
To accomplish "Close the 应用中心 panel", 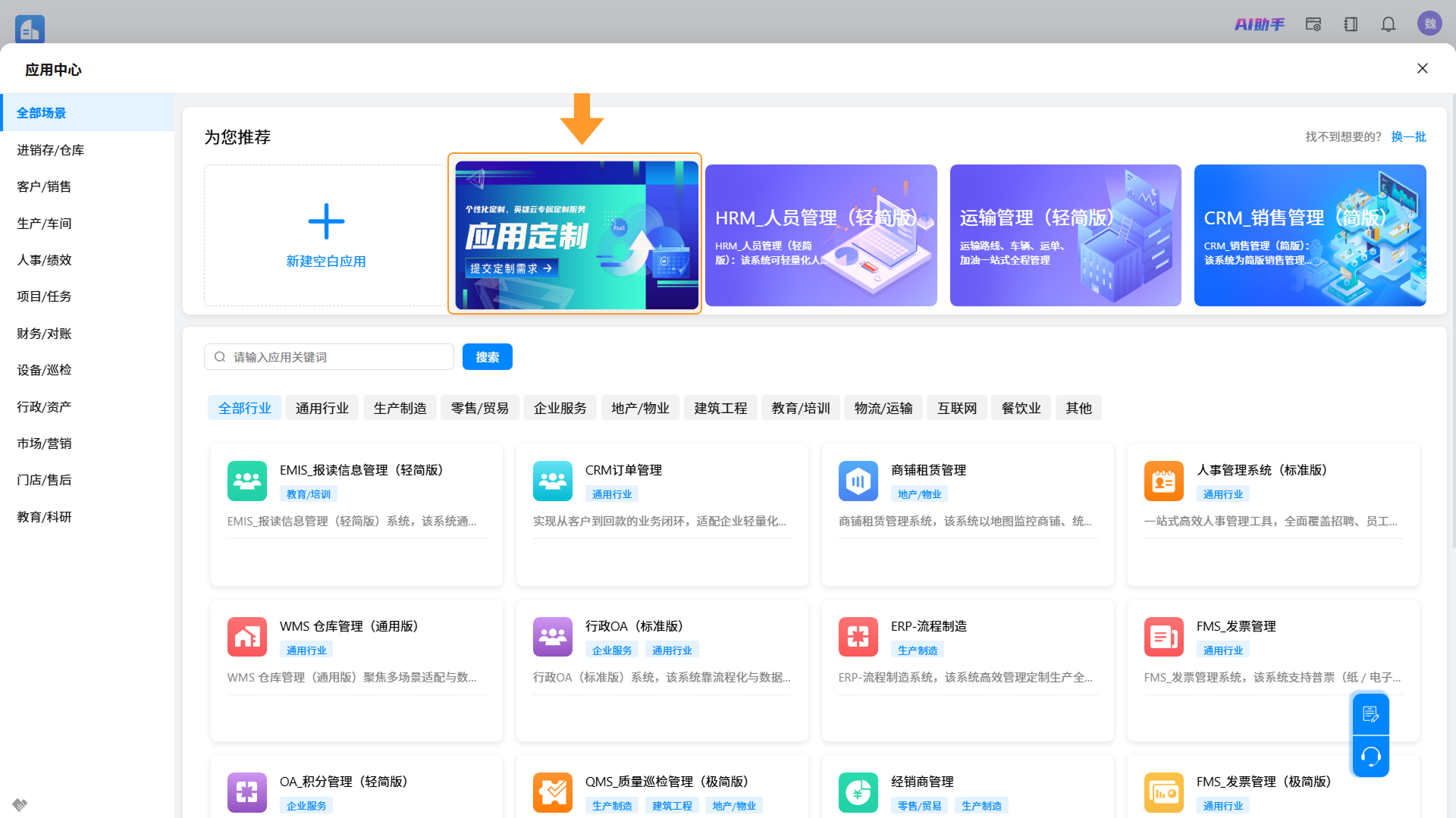I will pyautogui.click(x=1423, y=68).
